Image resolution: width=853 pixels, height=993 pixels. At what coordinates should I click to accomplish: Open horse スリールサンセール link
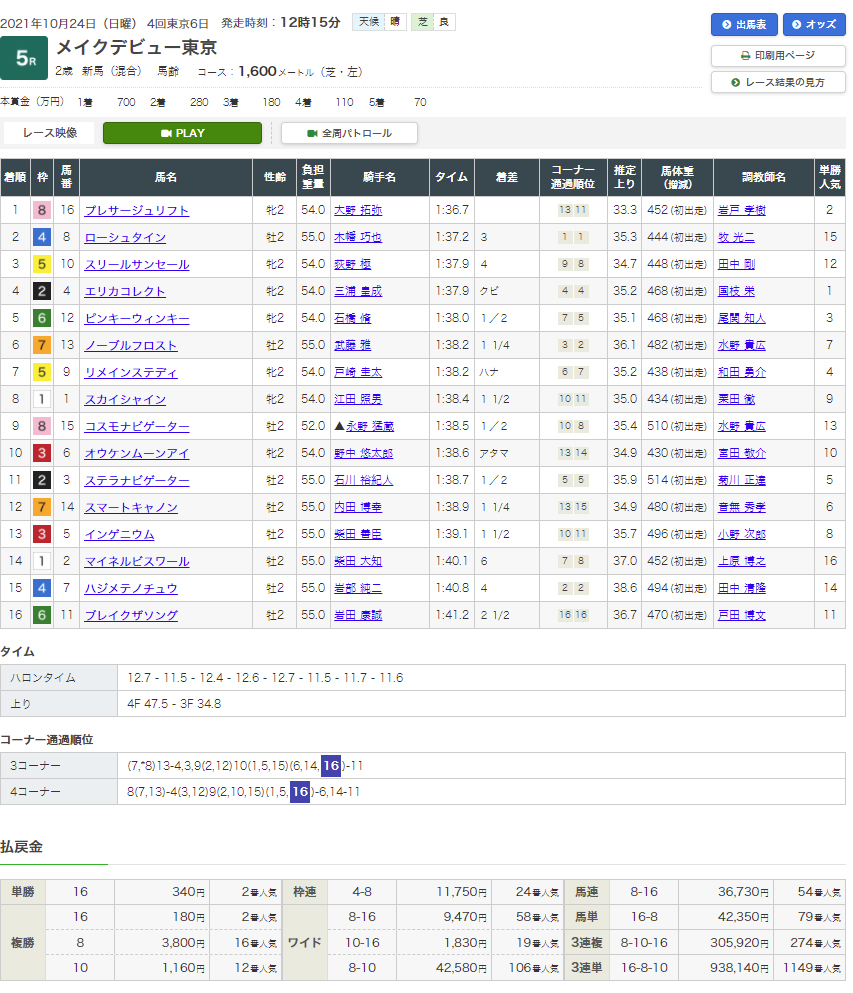[x=136, y=265]
